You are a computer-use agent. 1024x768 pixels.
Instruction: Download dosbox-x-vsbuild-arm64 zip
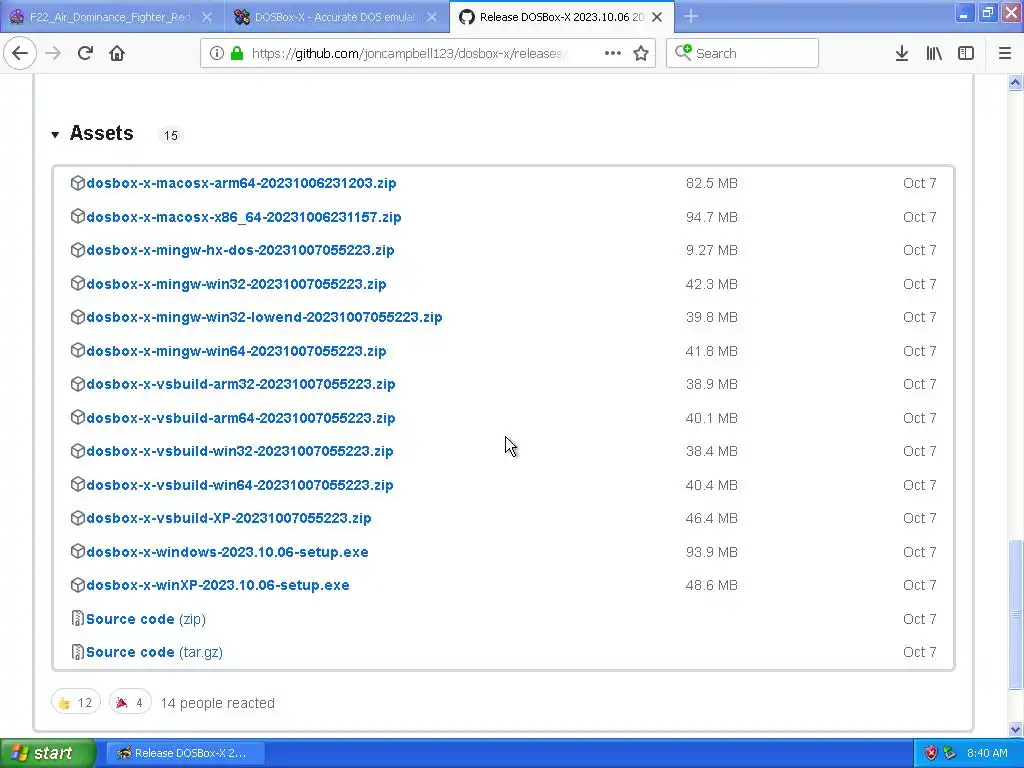coord(241,418)
